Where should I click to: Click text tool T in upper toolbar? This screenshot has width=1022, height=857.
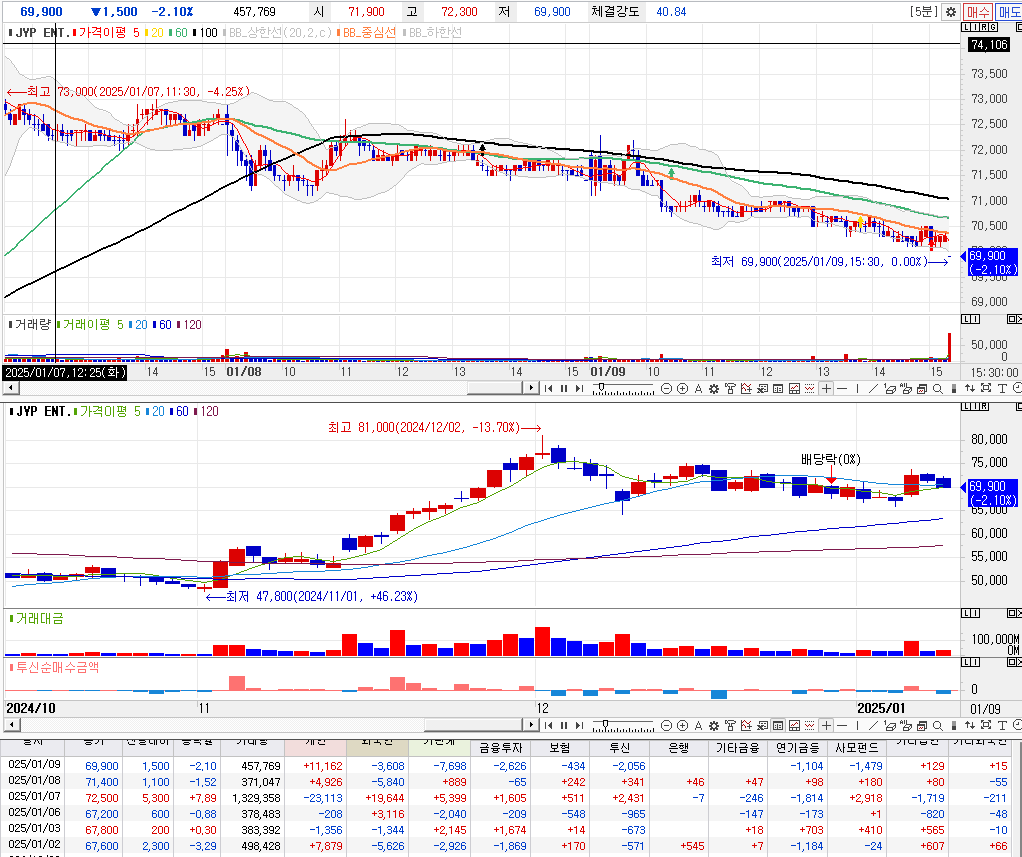click(x=1002, y=388)
